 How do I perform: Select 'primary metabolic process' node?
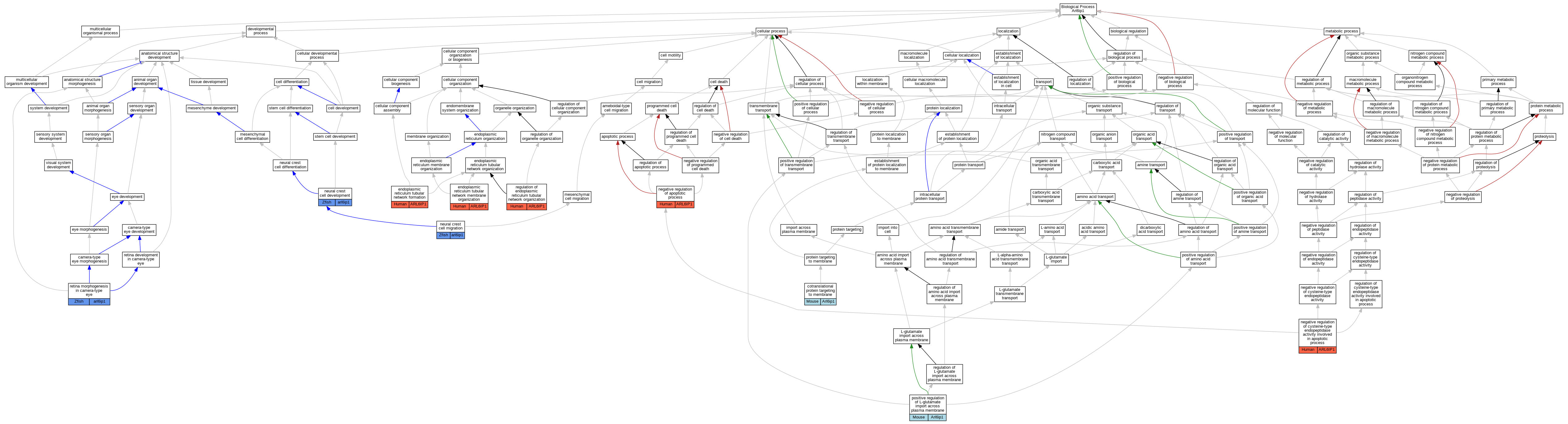point(1498,82)
